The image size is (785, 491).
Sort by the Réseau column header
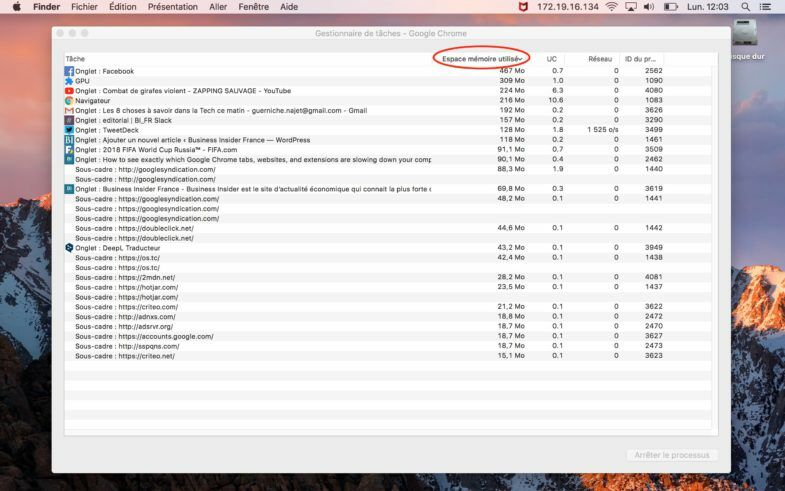click(x=600, y=59)
